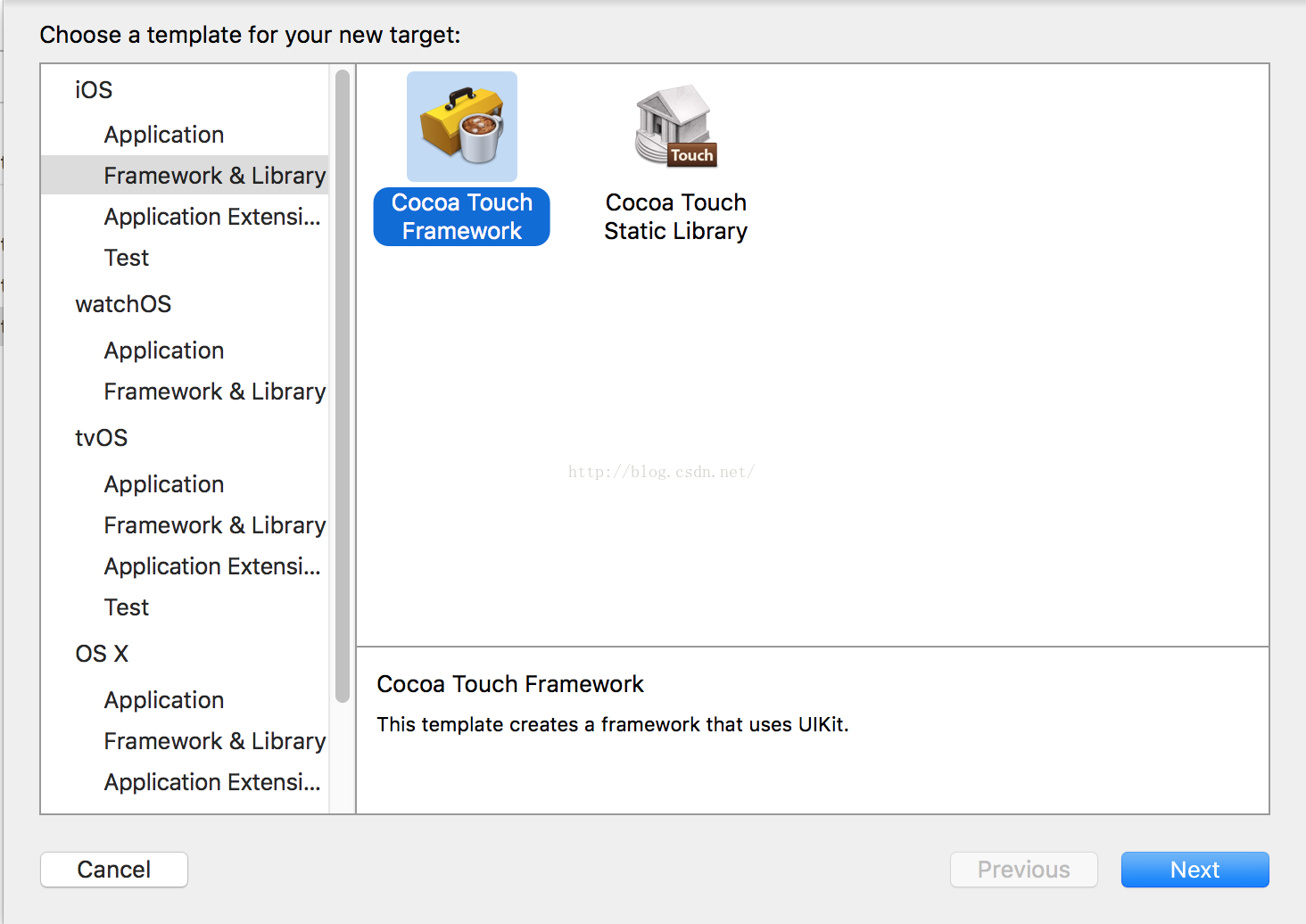Select the Cocoa Touch Framework toolbox icon
This screenshot has width=1306, height=924.
(462, 127)
